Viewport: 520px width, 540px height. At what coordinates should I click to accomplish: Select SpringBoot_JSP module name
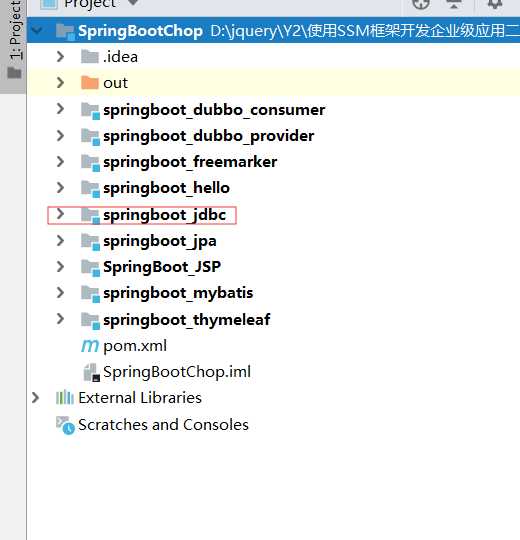coord(162,268)
